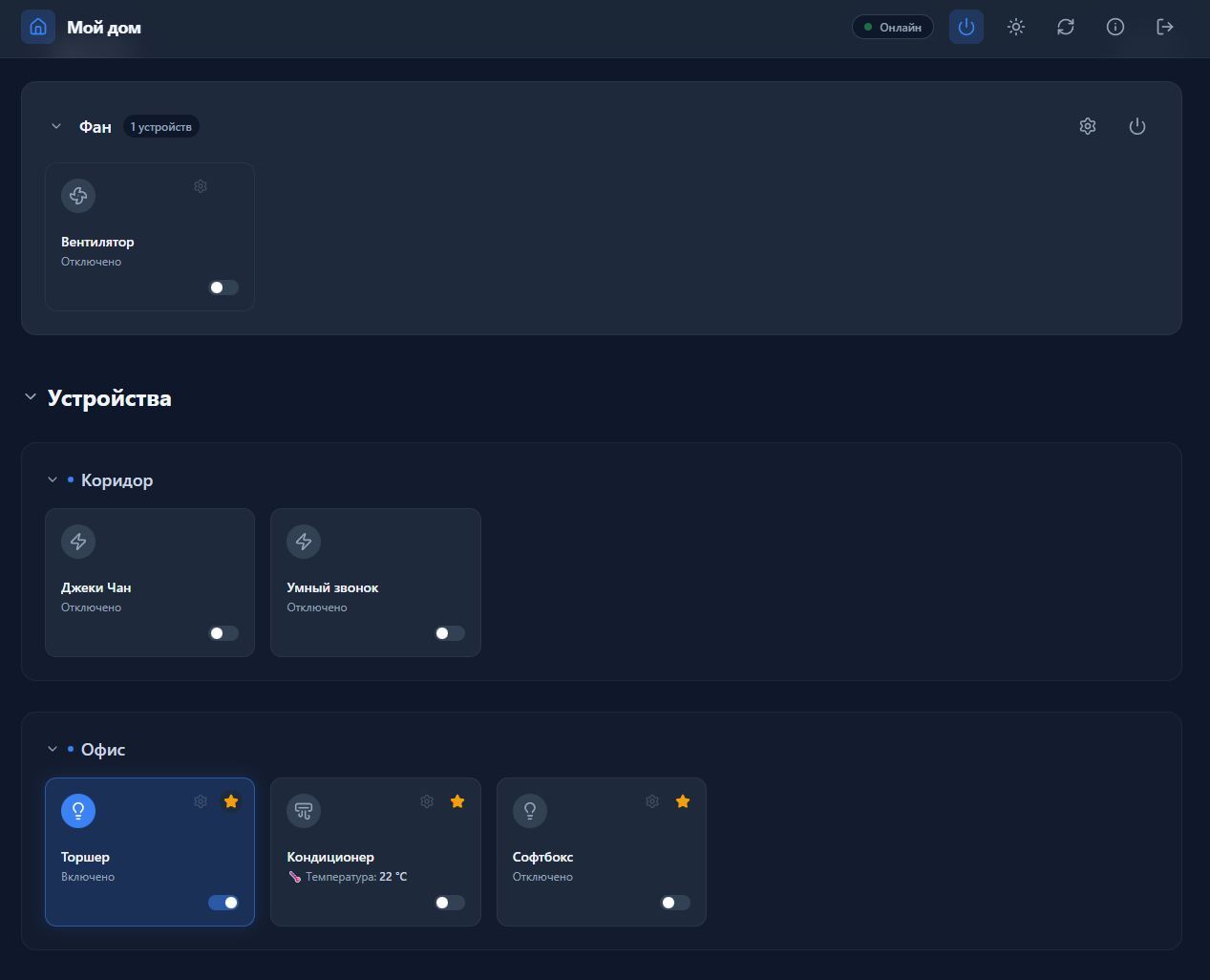
Task: Click the Отключено status under Софтбокс
Action: (542, 877)
